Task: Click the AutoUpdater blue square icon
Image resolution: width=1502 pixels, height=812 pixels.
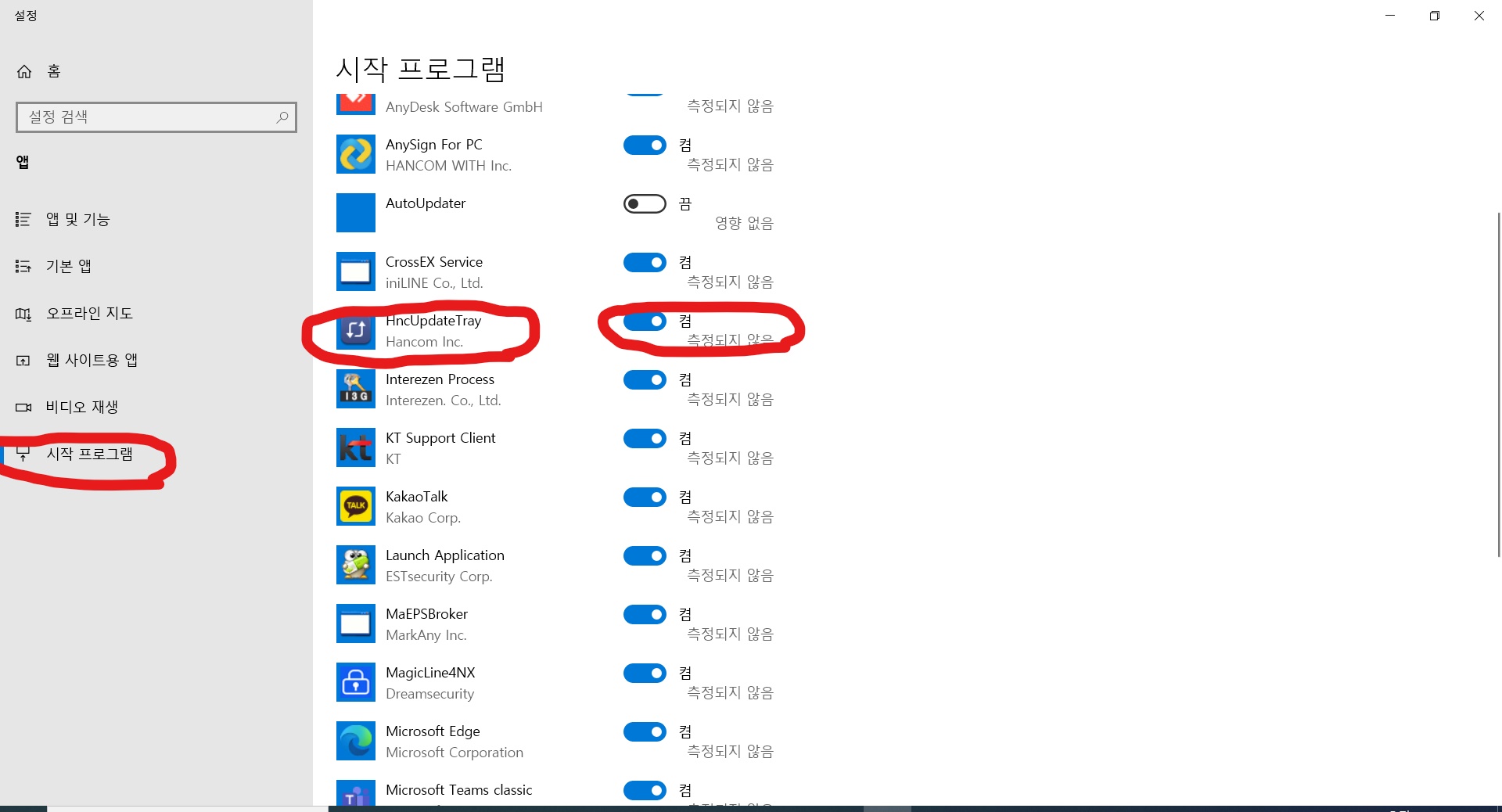Action: (356, 213)
